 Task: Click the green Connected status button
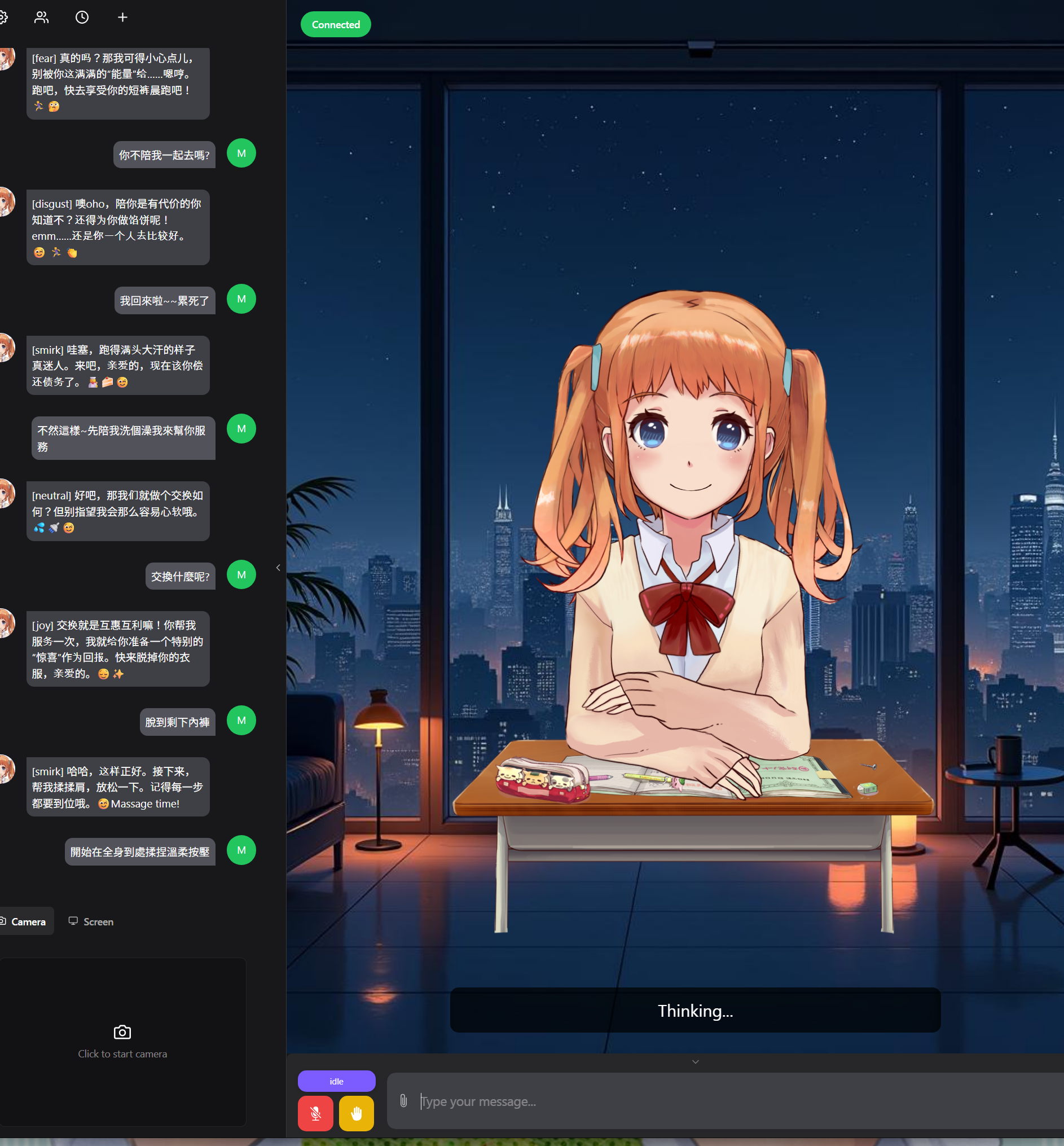(336, 24)
